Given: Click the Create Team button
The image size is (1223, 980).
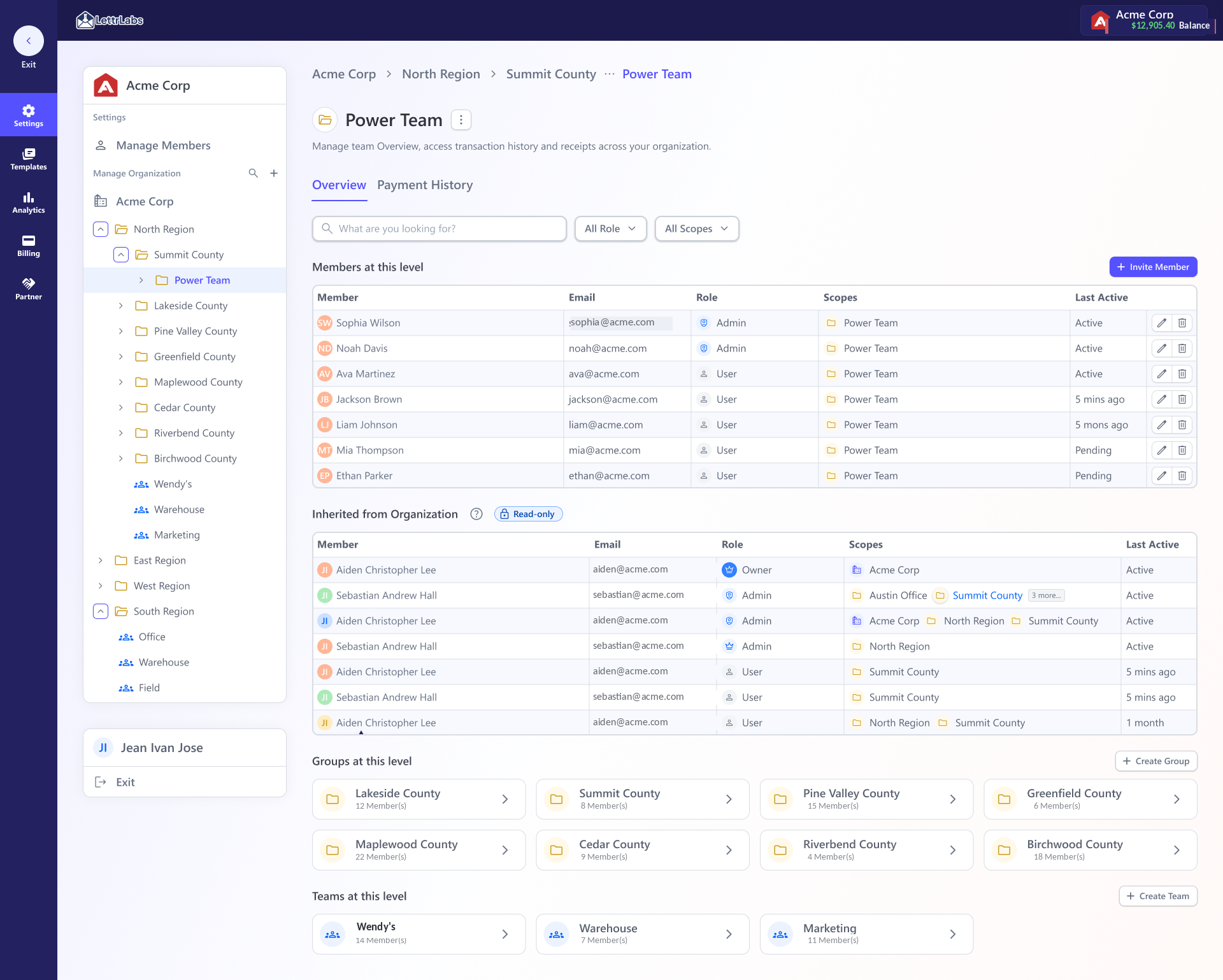Looking at the screenshot, I should click(x=1158, y=896).
